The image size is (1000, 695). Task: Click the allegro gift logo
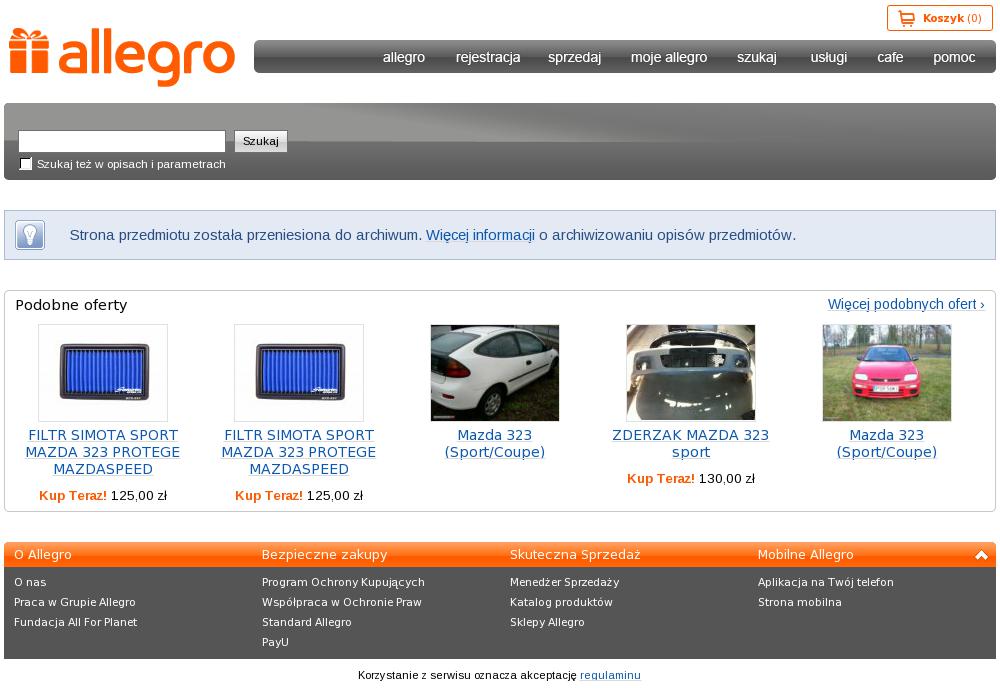tap(122, 56)
